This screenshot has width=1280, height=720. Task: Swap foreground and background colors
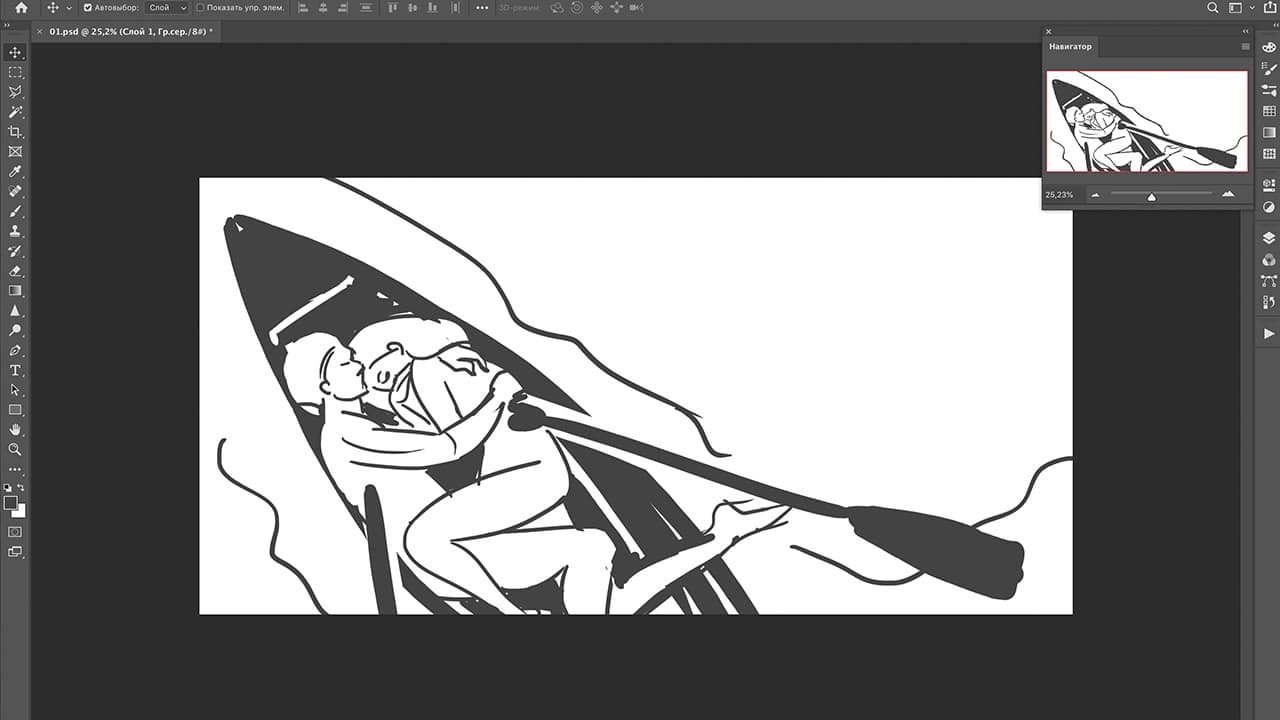21,488
